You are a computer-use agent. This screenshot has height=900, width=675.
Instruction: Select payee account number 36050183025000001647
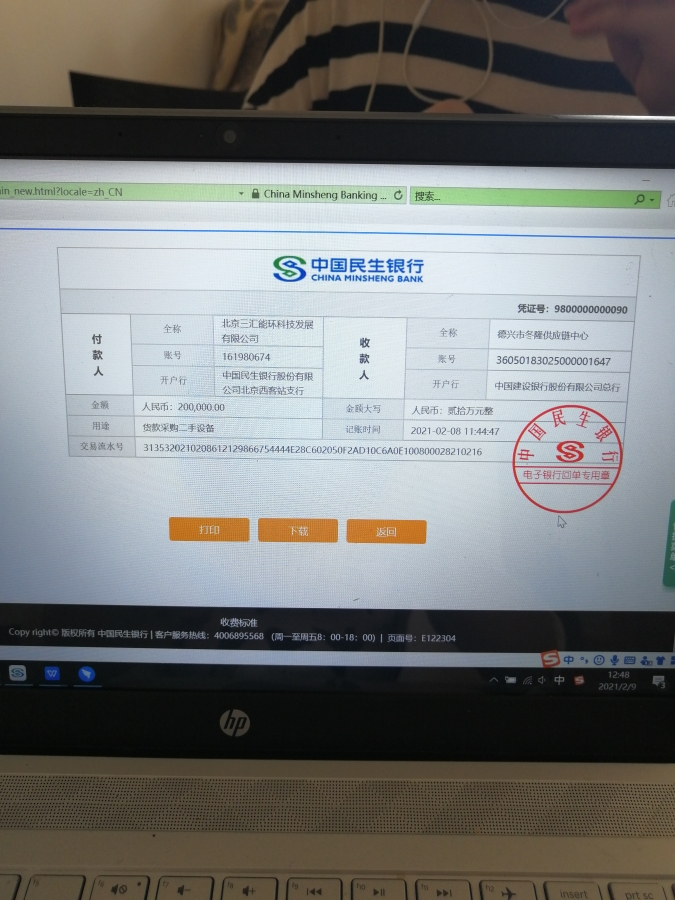coord(553,361)
